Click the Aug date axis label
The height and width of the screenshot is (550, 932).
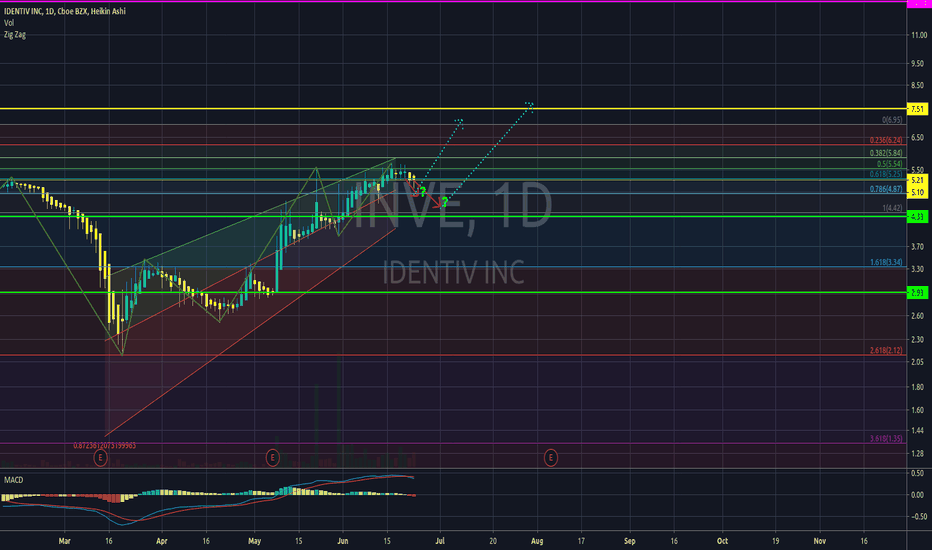(x=537, y=541)
